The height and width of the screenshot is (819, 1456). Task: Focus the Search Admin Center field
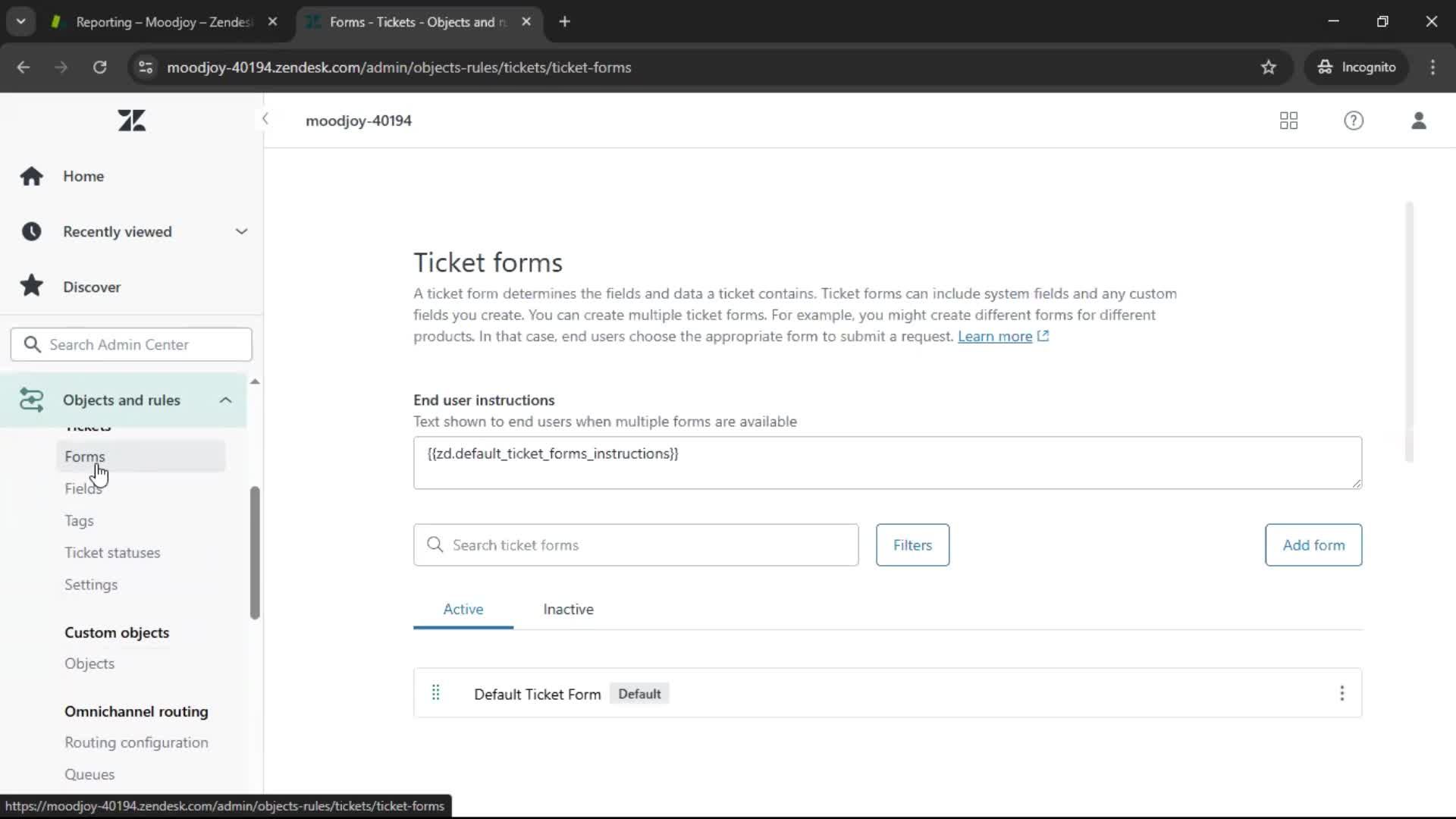point(131,344)
